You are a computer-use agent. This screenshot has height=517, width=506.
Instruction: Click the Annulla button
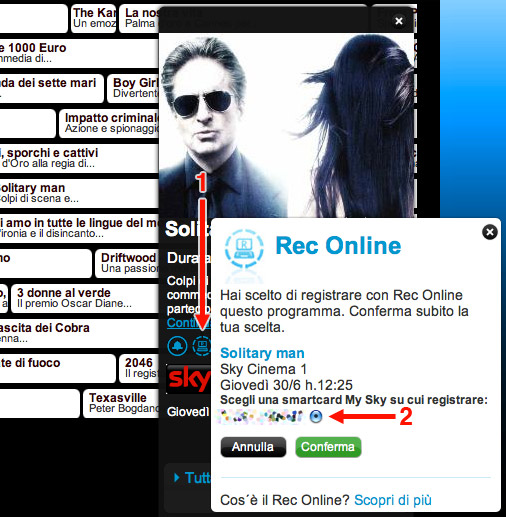(253, 447)
